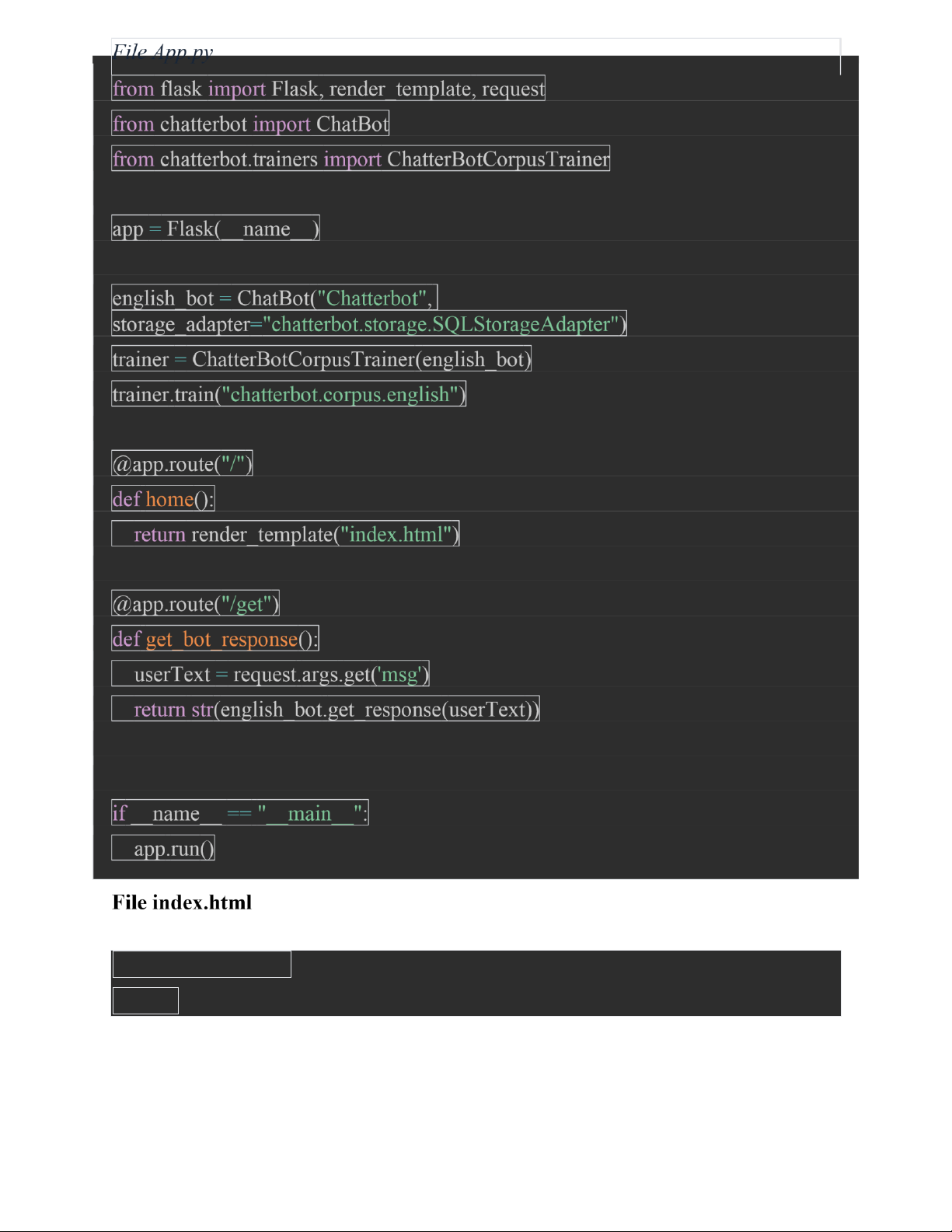This screenshot has width=952, height=1232.
Task: Click the '@app.route("/")' decorator line
Action: click(x=182, y=464)
